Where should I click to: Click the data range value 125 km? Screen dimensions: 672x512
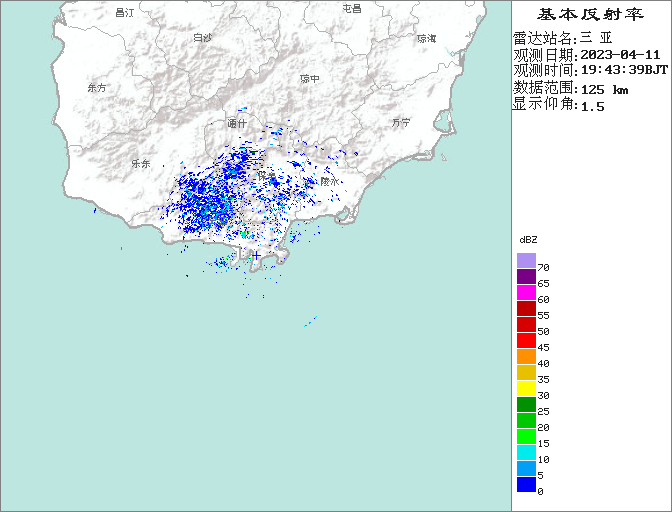click(x=604, y=90)
